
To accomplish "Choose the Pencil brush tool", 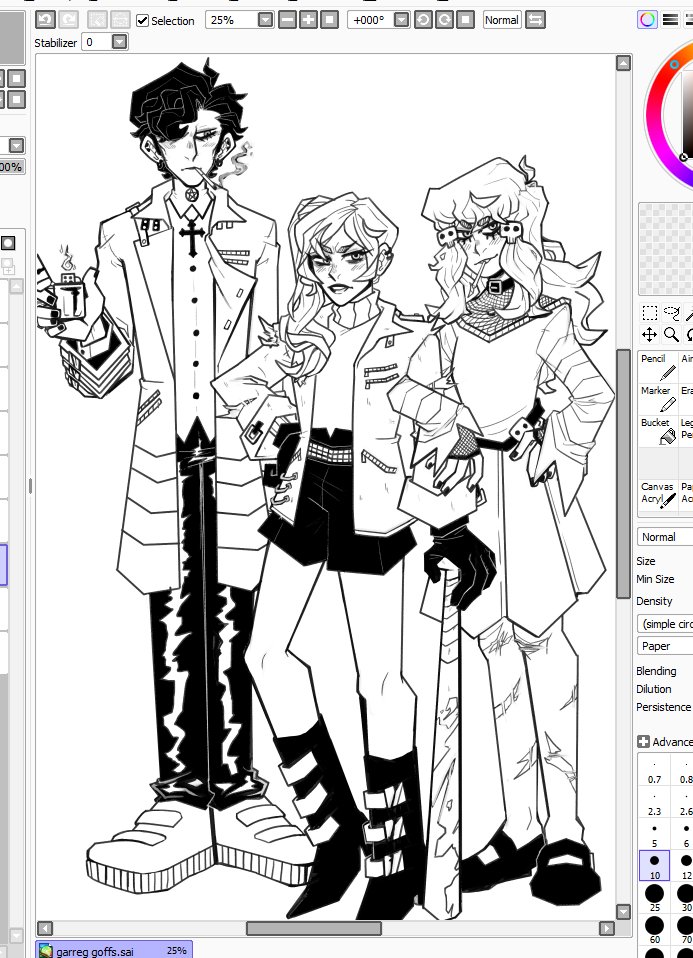I will click(x=658, y=366).
